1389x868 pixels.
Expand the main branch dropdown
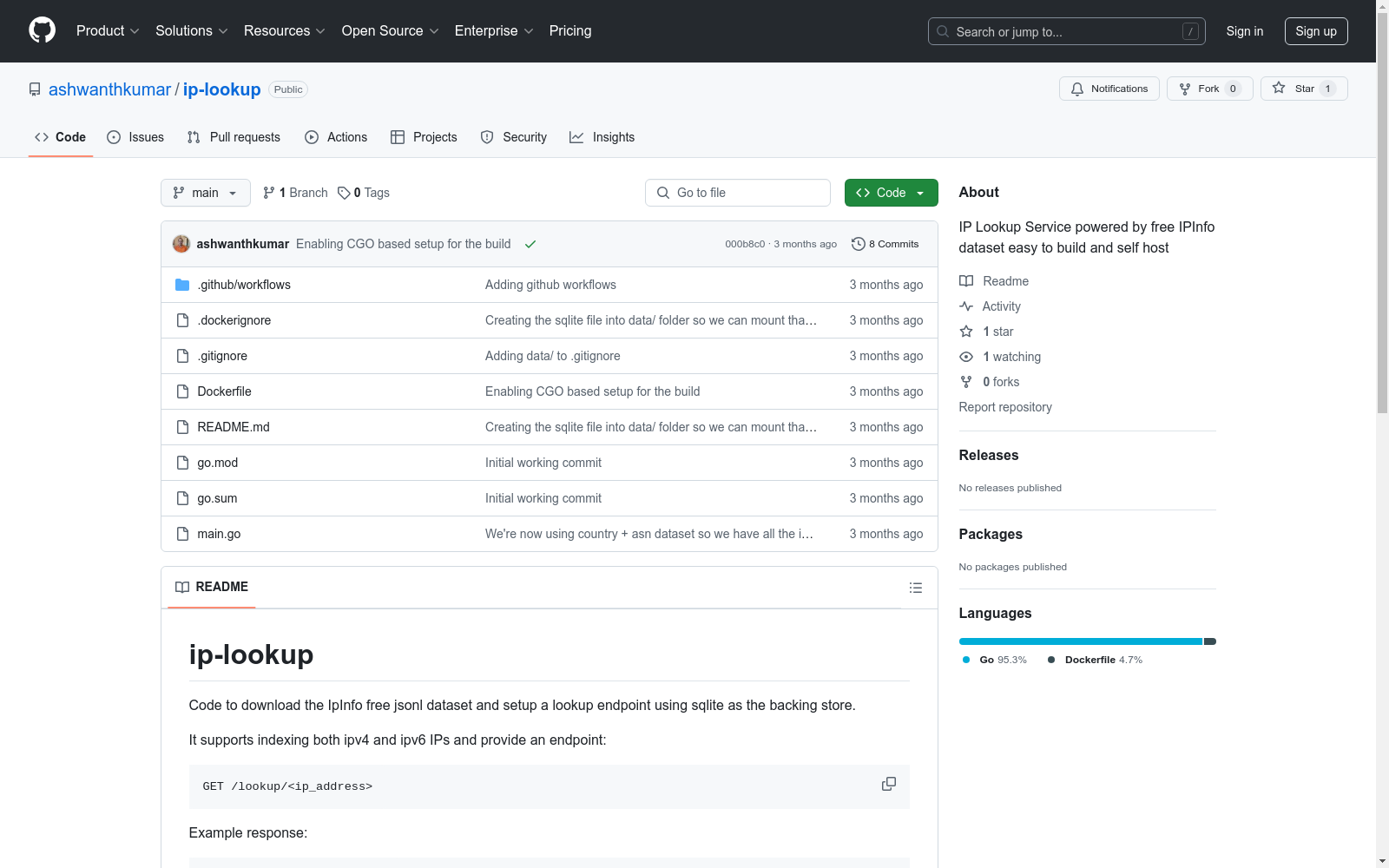click(x=206, y=193)
